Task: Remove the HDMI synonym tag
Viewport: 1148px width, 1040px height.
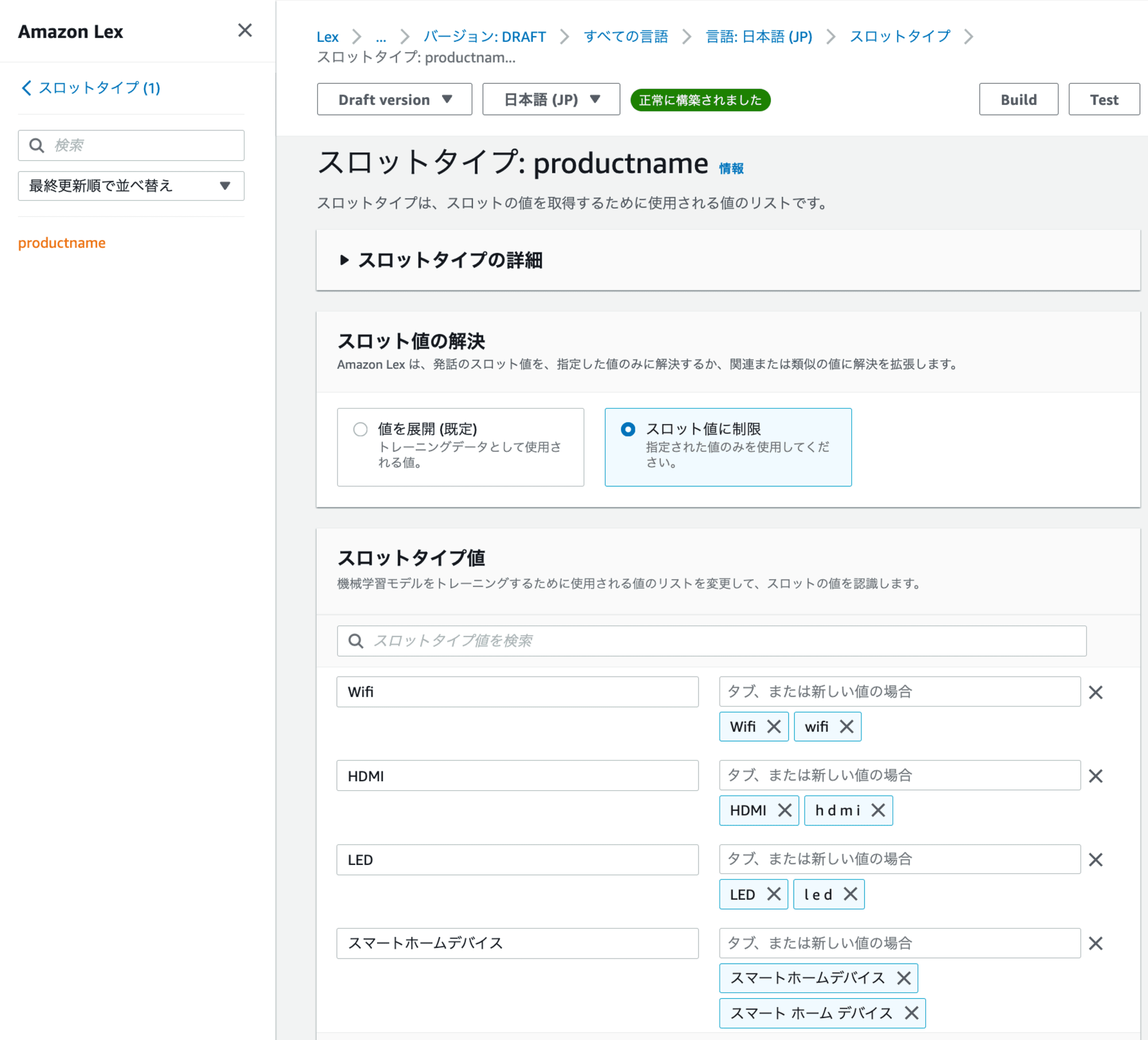Action: (785, 810)
